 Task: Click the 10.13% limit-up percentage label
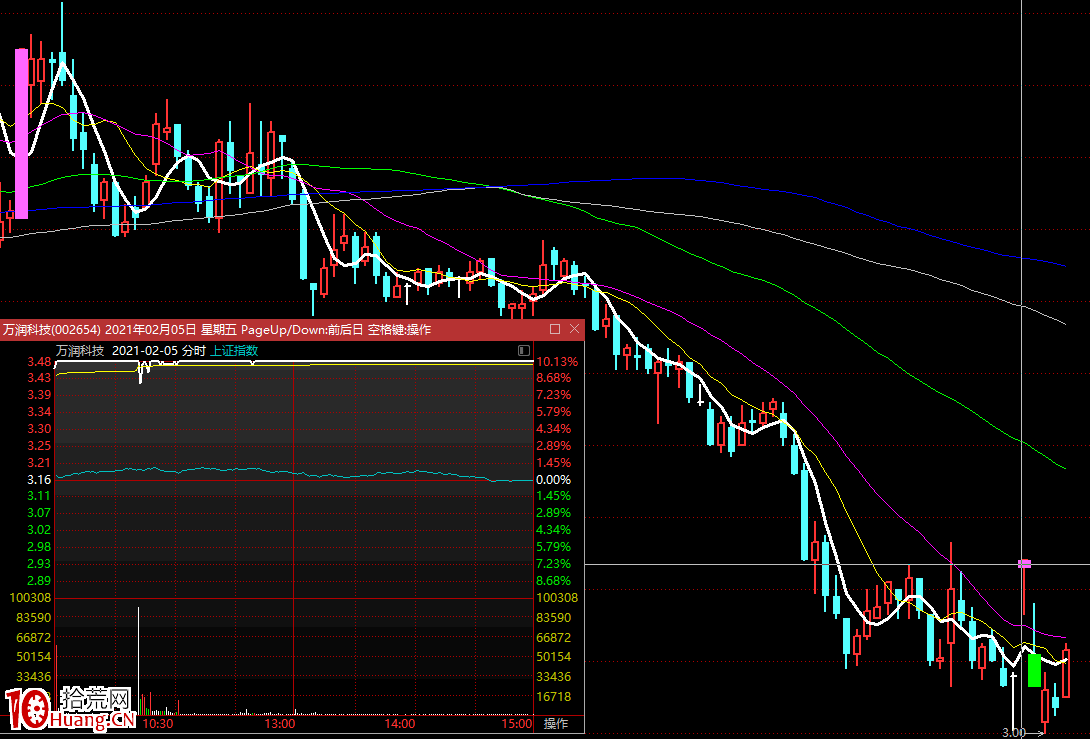(556, 362)
